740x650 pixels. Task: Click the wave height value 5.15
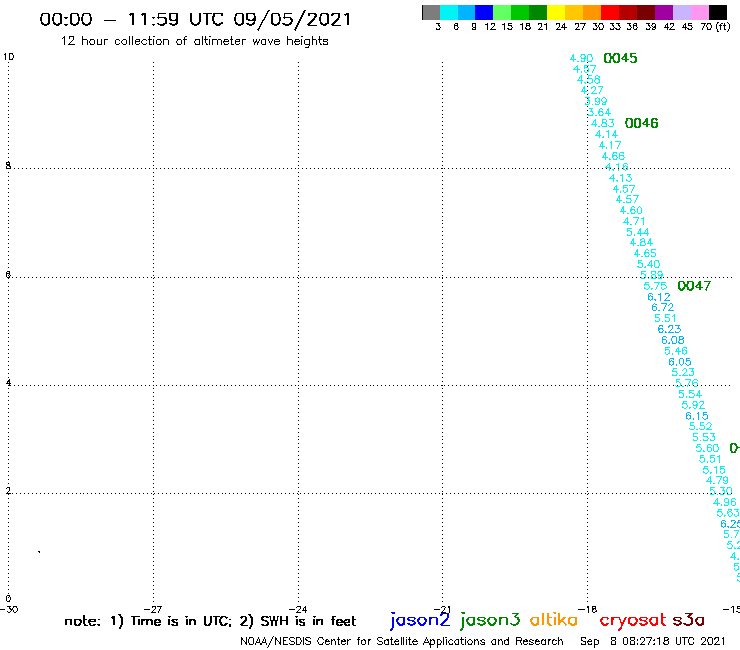[714, 470]
